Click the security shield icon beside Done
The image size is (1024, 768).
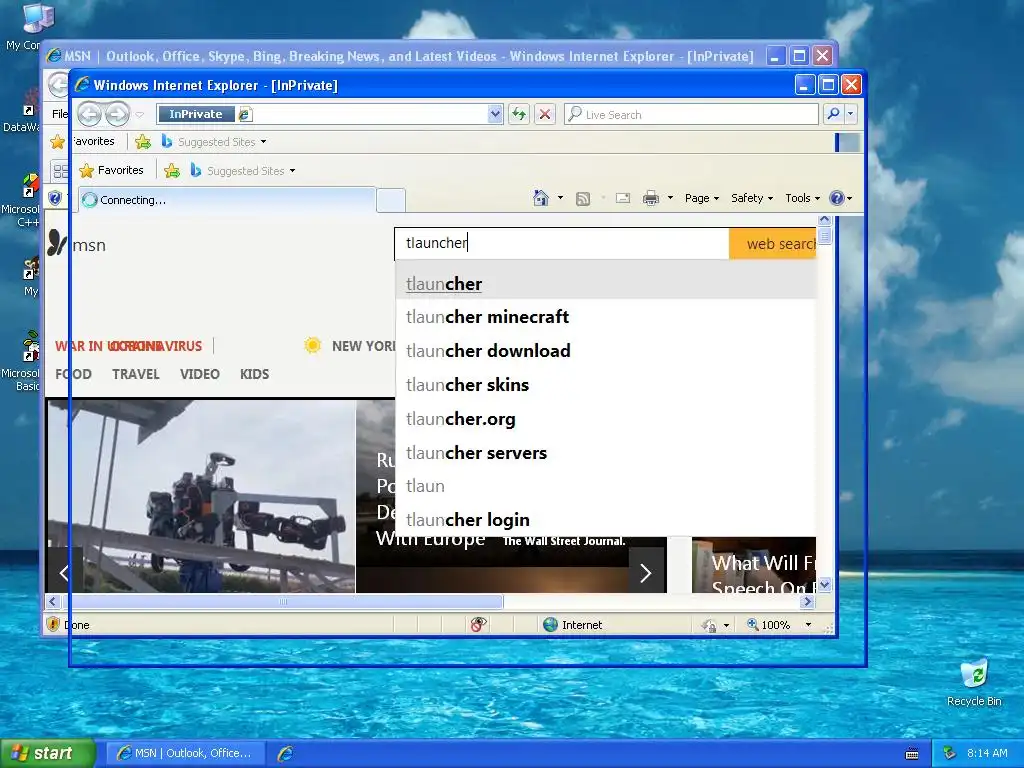click(54, 624)
